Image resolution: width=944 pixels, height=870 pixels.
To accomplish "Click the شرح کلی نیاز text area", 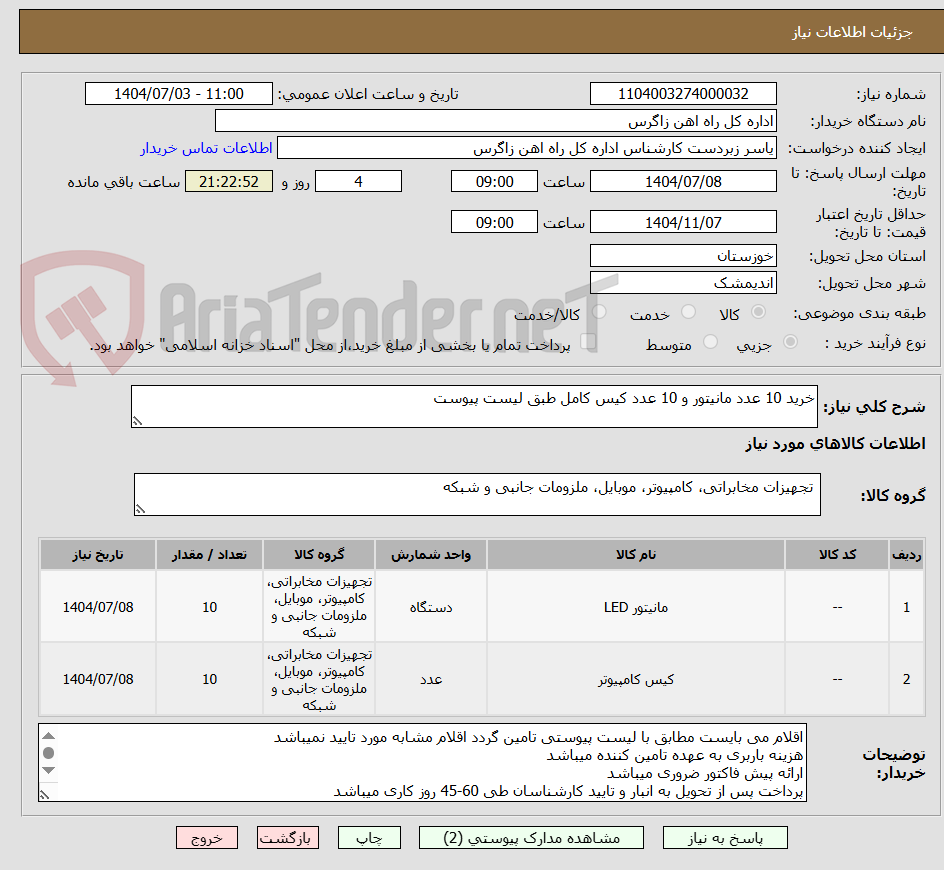I will [474, 406].
